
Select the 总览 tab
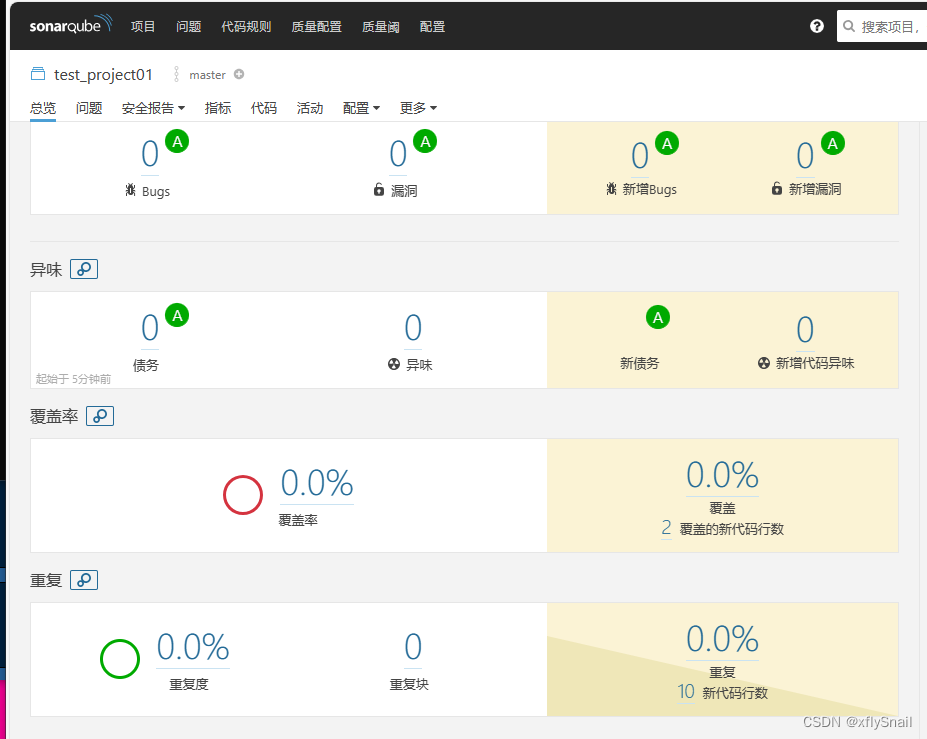pyautogui.click(x=43, y=108)
